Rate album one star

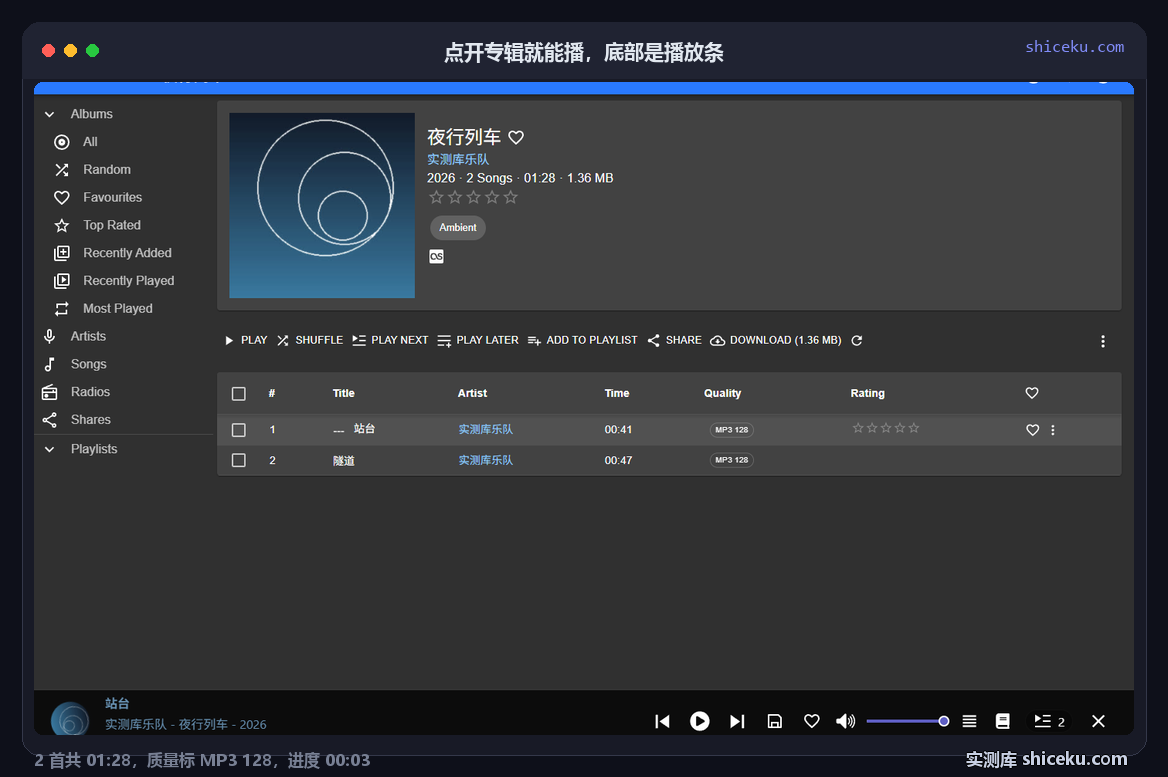pyautogui.click(x=437, y=197)
